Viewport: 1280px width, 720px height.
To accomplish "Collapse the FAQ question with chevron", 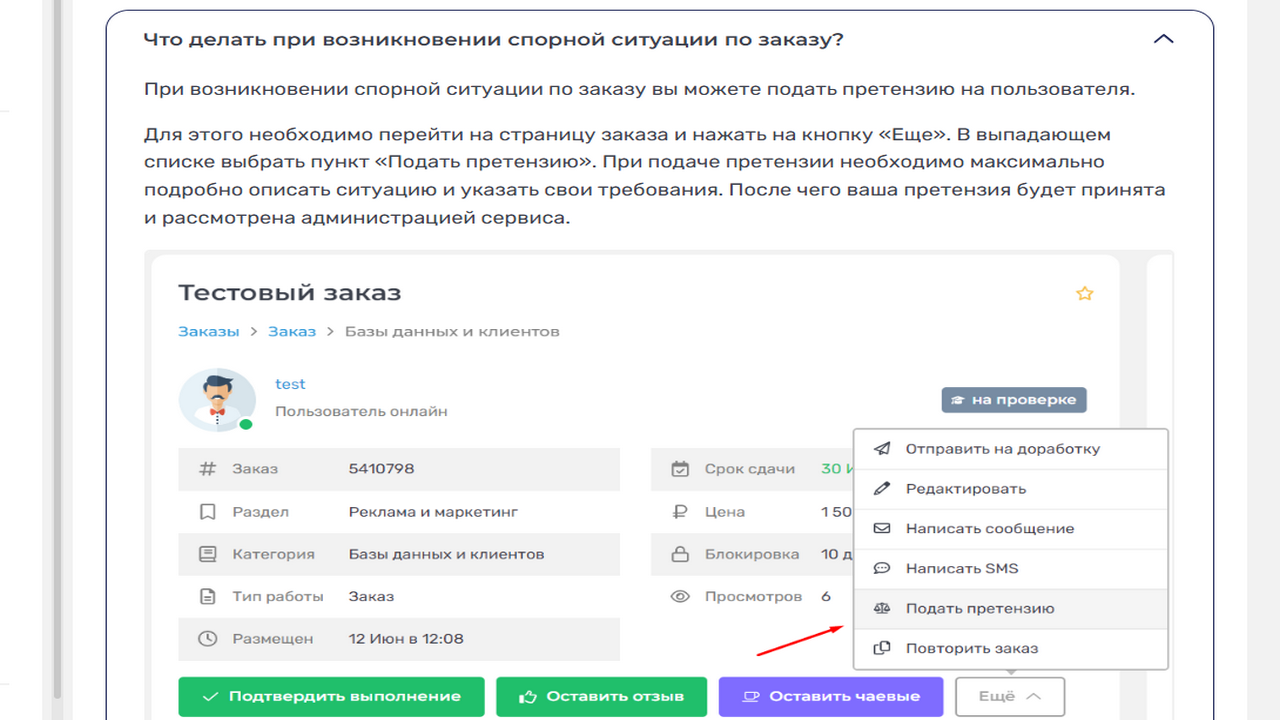I will [1163, 40].
